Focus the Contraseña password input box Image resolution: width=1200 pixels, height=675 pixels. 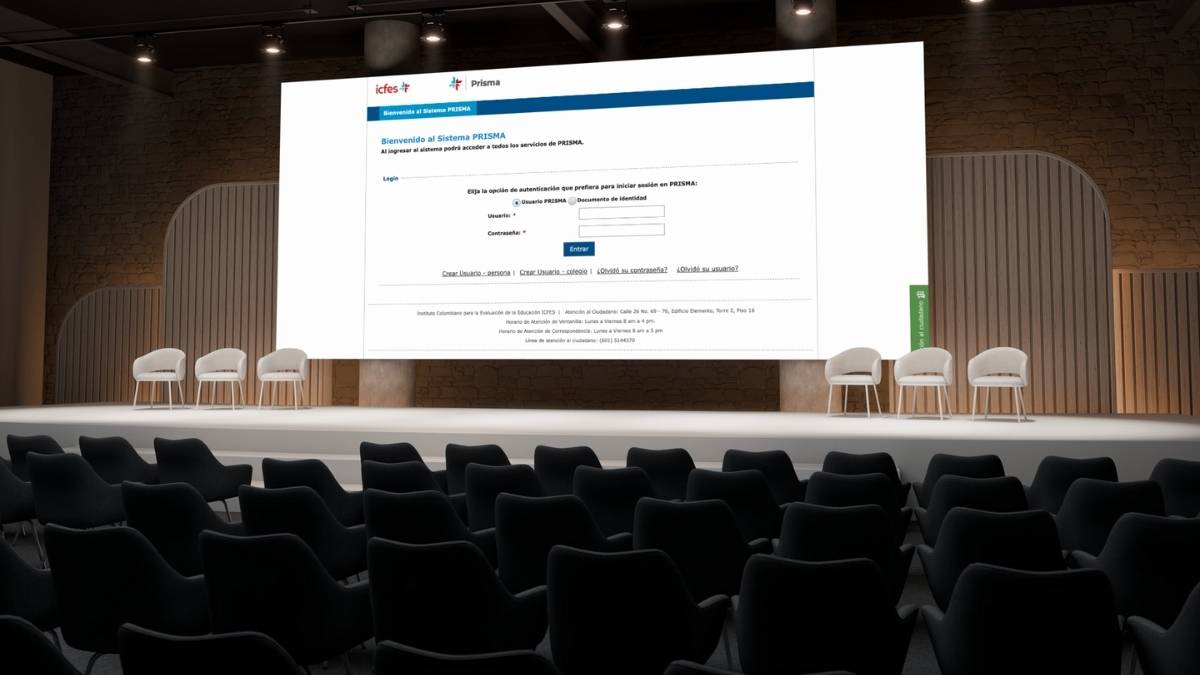(x=621, y=230)
